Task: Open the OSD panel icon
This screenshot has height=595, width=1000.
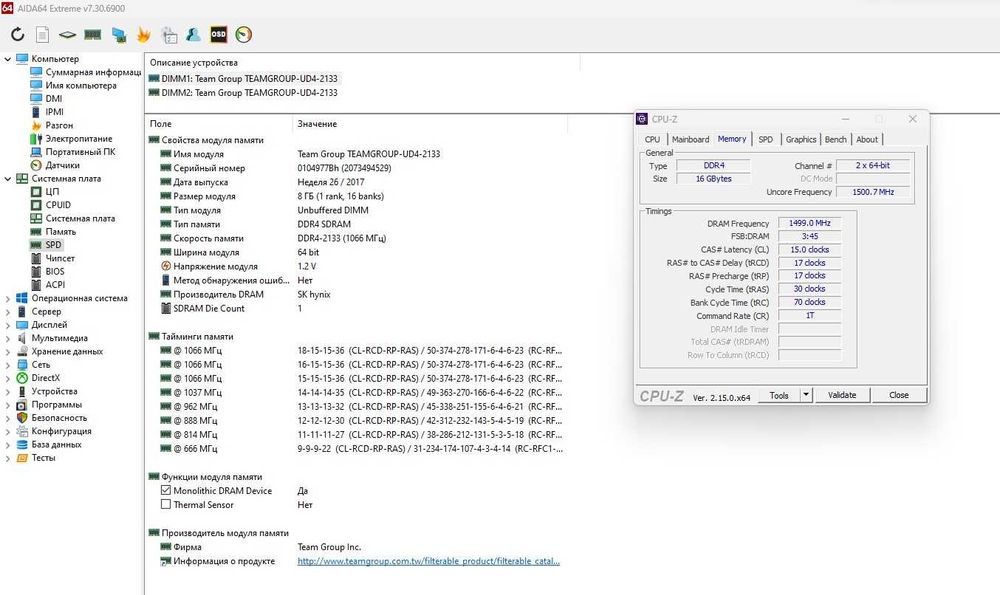Action: [218, 34]
